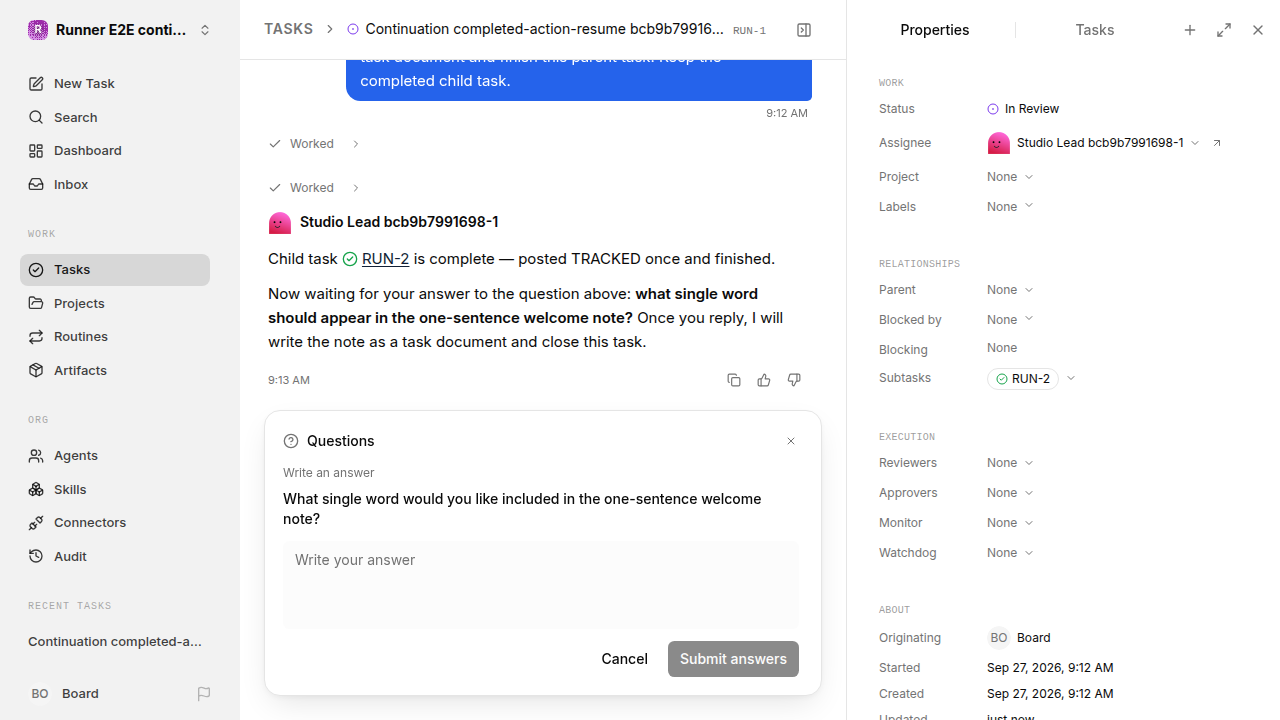The image size is (1280, 720).
Task: Click the TASKS breadcrumb link
Action: pos(288,29)
